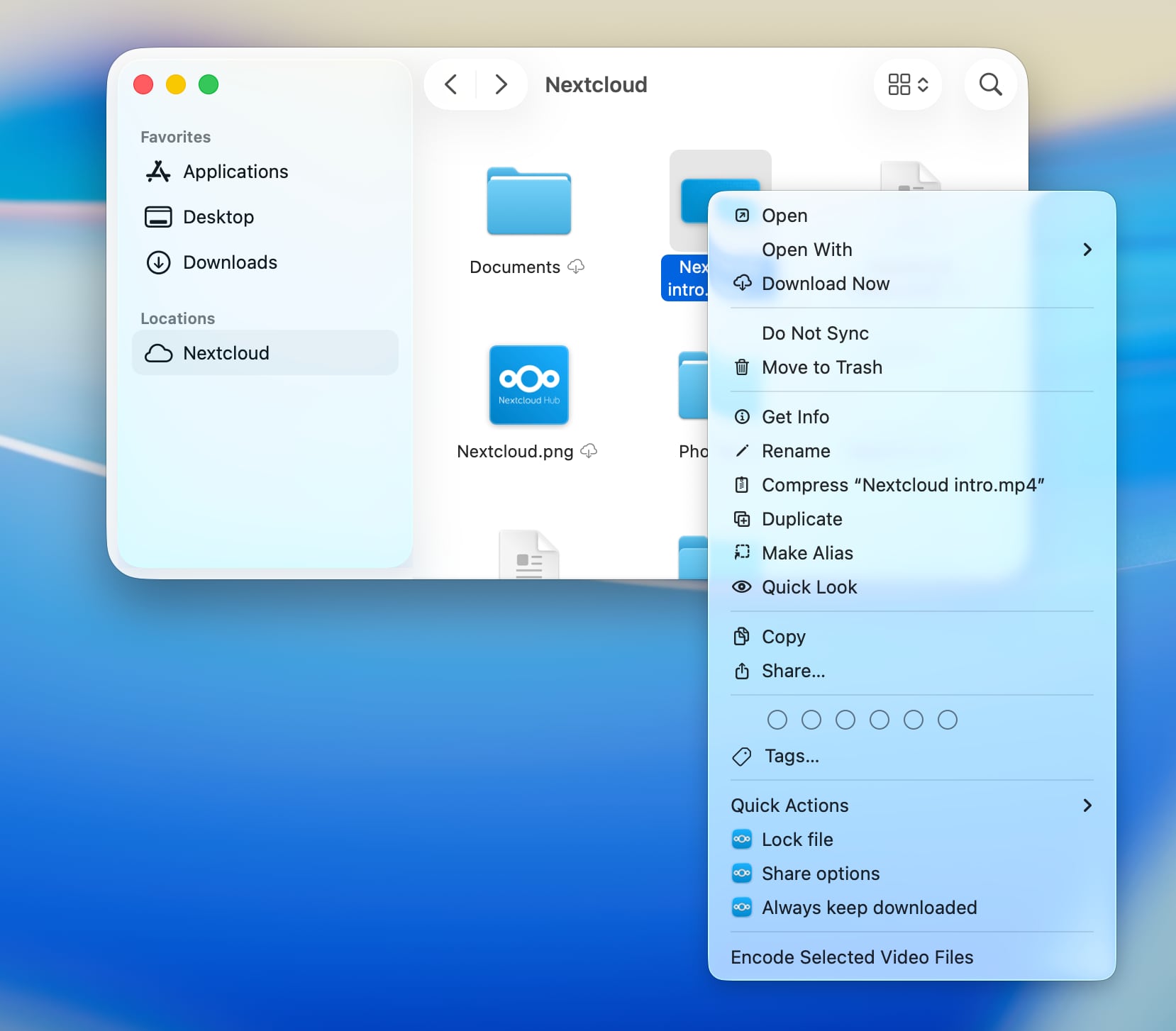Enable Do Not Sync for the file
Viewport: 1176px width, 1031px height.
click(x=814, y=333)
